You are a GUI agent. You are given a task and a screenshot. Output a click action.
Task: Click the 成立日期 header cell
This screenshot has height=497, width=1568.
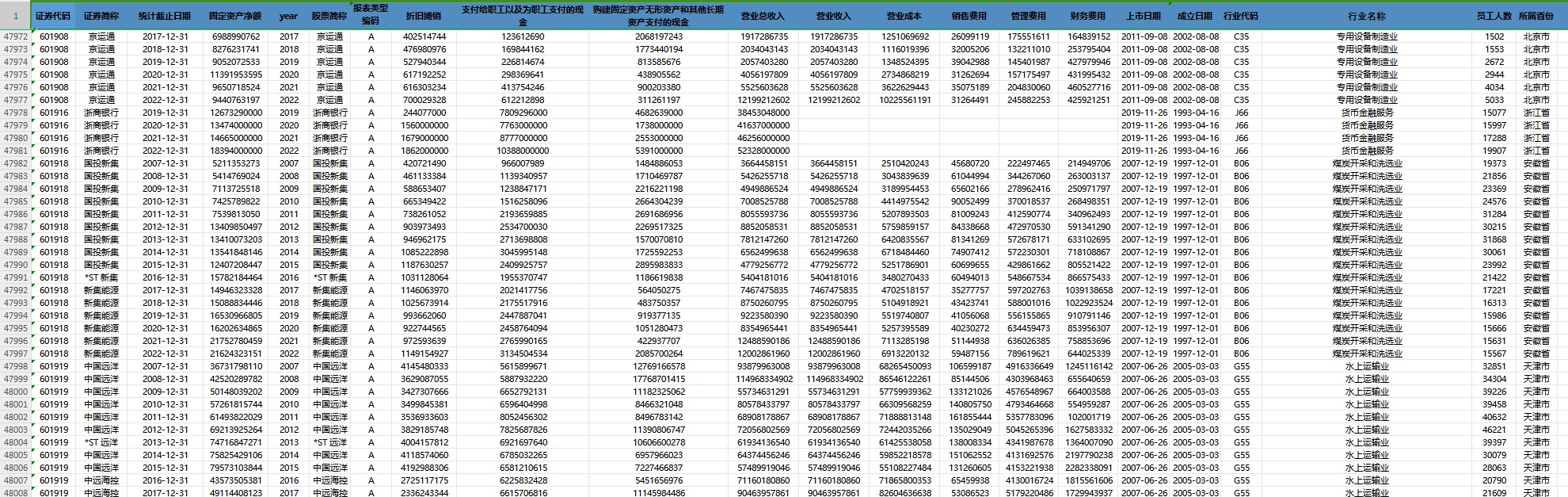coord(1195,16)
